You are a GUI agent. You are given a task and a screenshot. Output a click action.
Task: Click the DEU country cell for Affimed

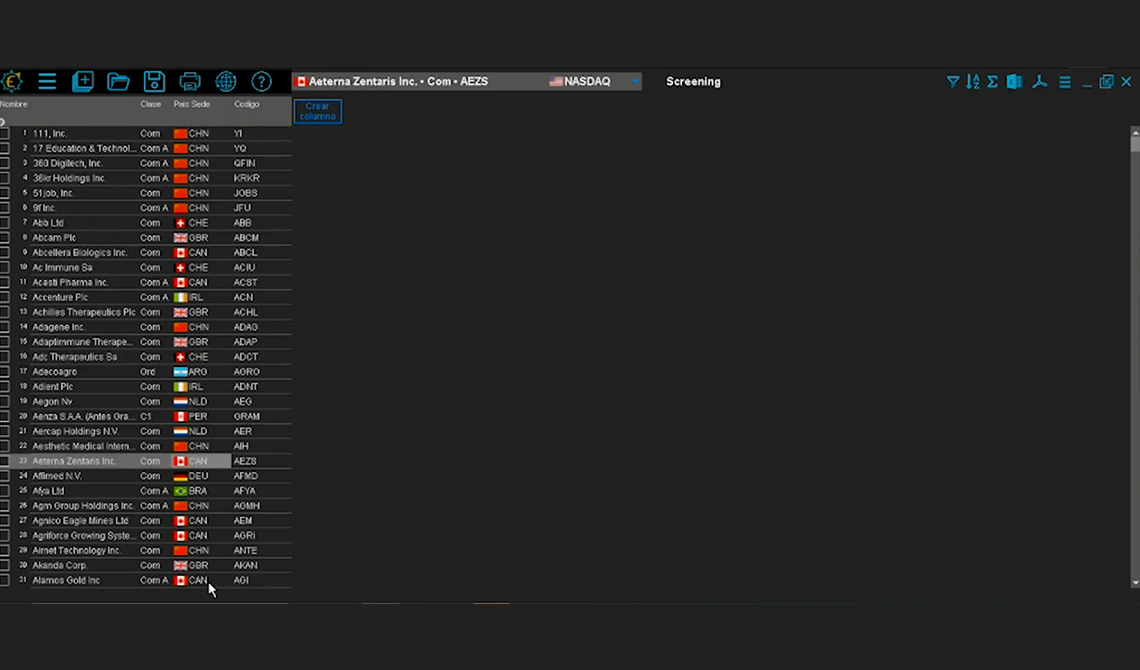pyautogui.click(x=190, y=476)
